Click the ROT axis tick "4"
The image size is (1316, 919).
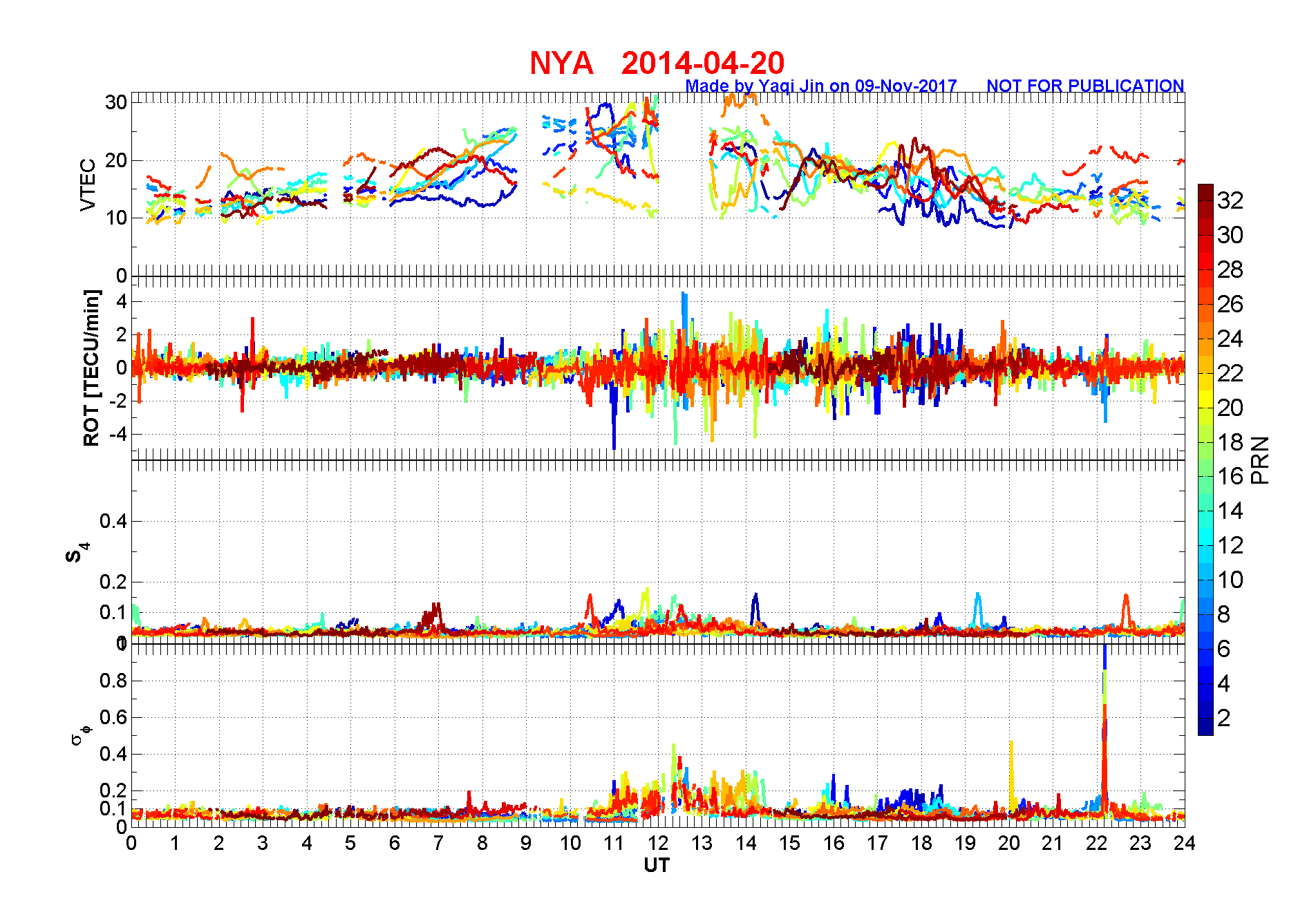coord(122,301)
